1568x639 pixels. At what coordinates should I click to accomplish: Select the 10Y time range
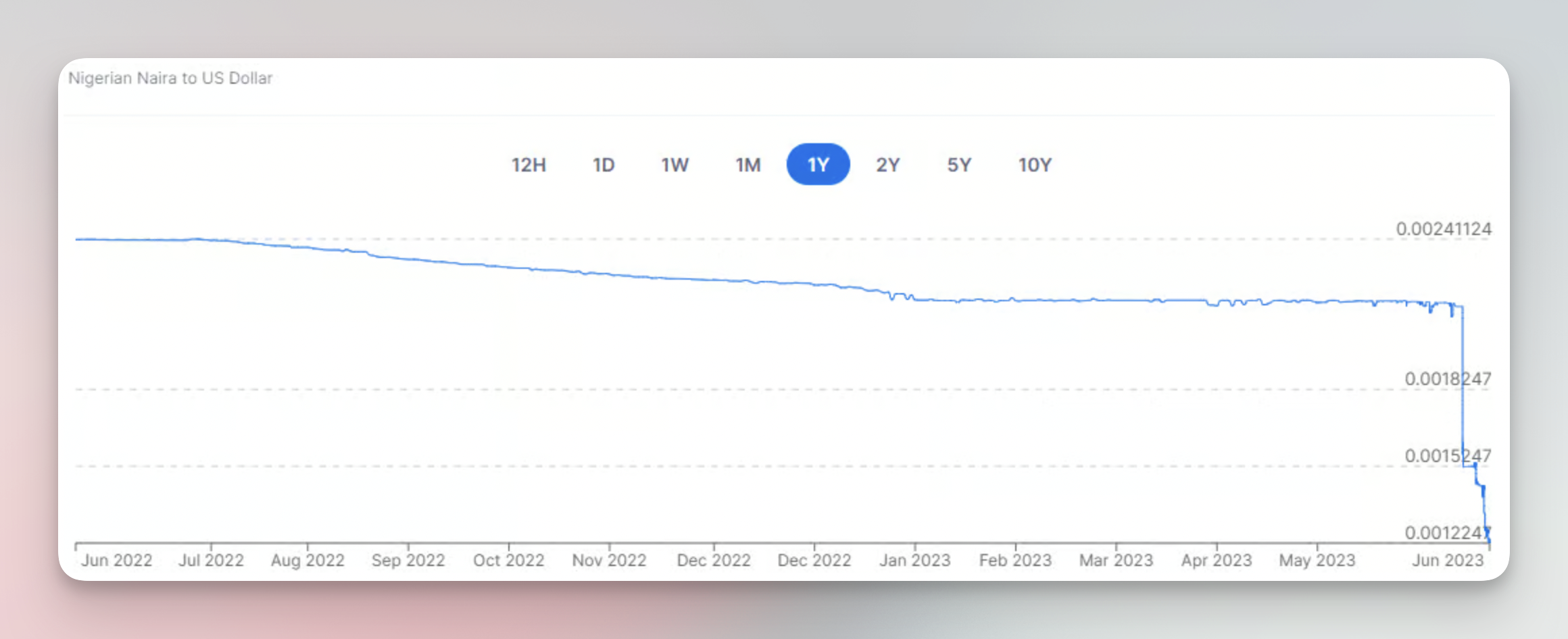point(1035,165)
